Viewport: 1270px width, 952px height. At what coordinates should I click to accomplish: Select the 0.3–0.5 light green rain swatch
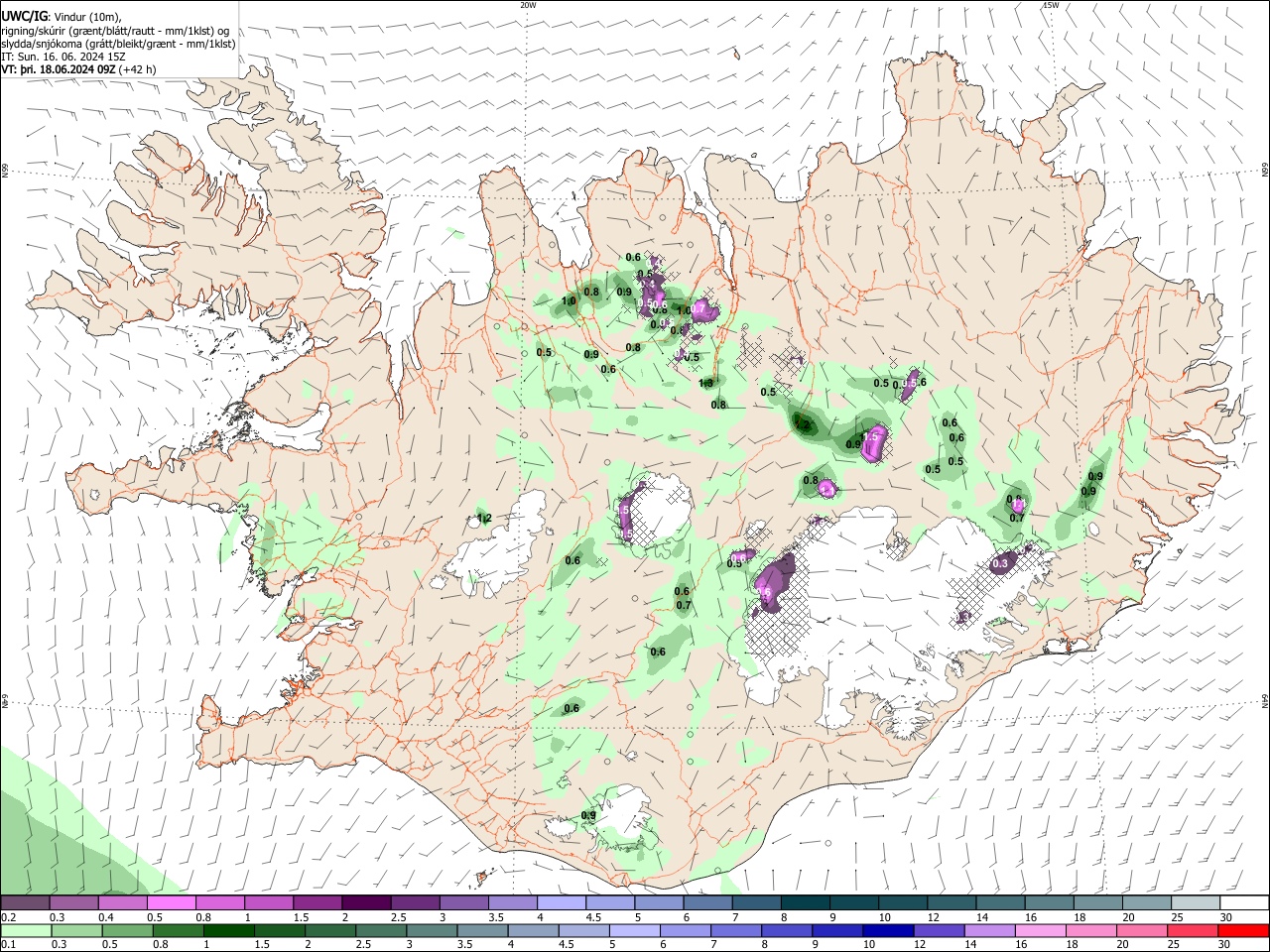pyautogui.click(x=74, y=930)
